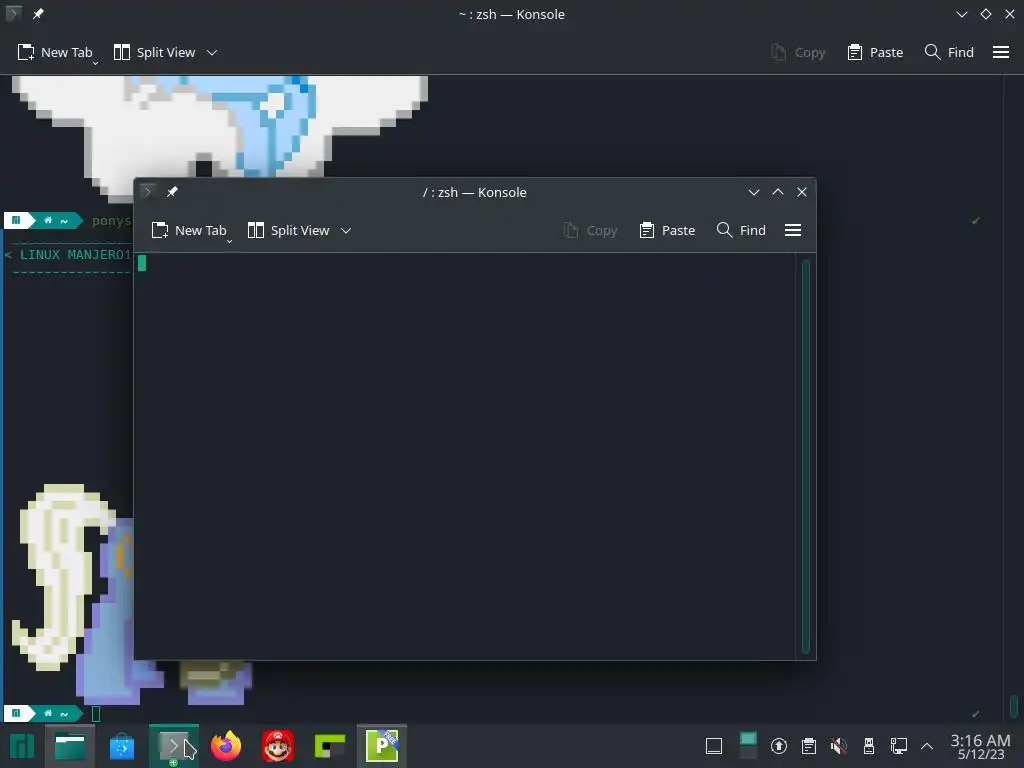Click Copy in background Konsole toolbar
Image resolution: width=1024 pixels, height=768 pixels.
(x=797, y=52)
